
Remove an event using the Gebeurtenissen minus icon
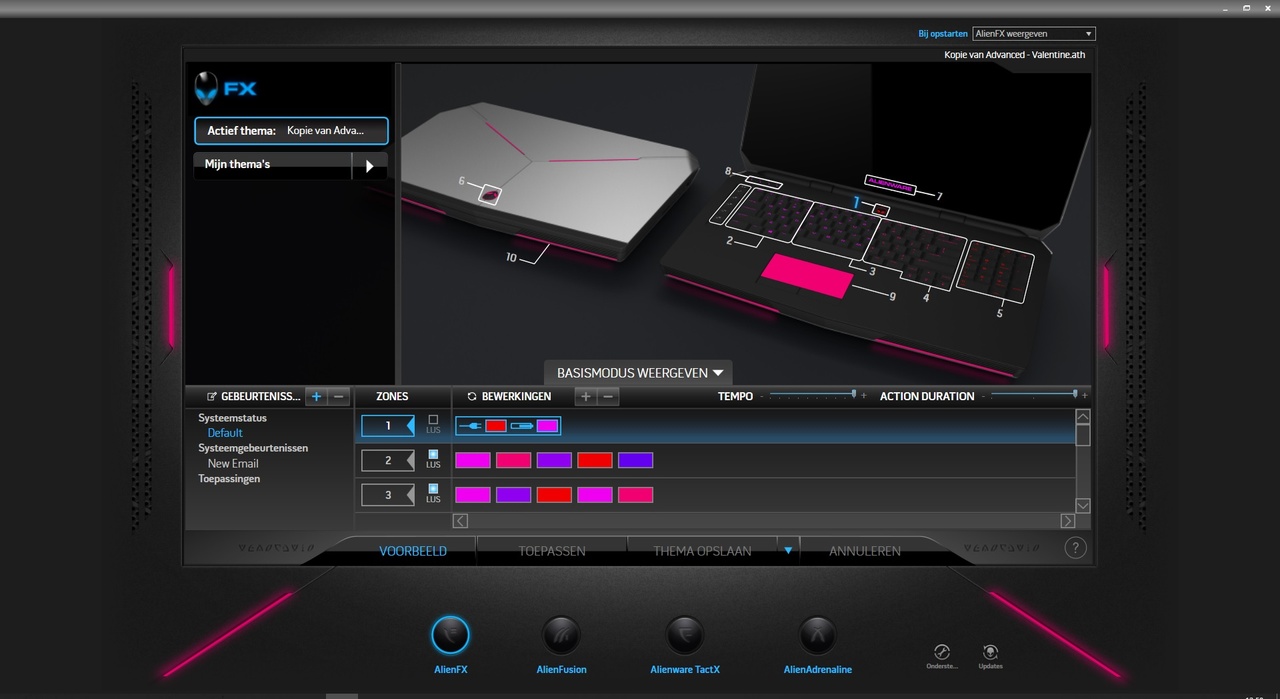click(x=338, y=396)
